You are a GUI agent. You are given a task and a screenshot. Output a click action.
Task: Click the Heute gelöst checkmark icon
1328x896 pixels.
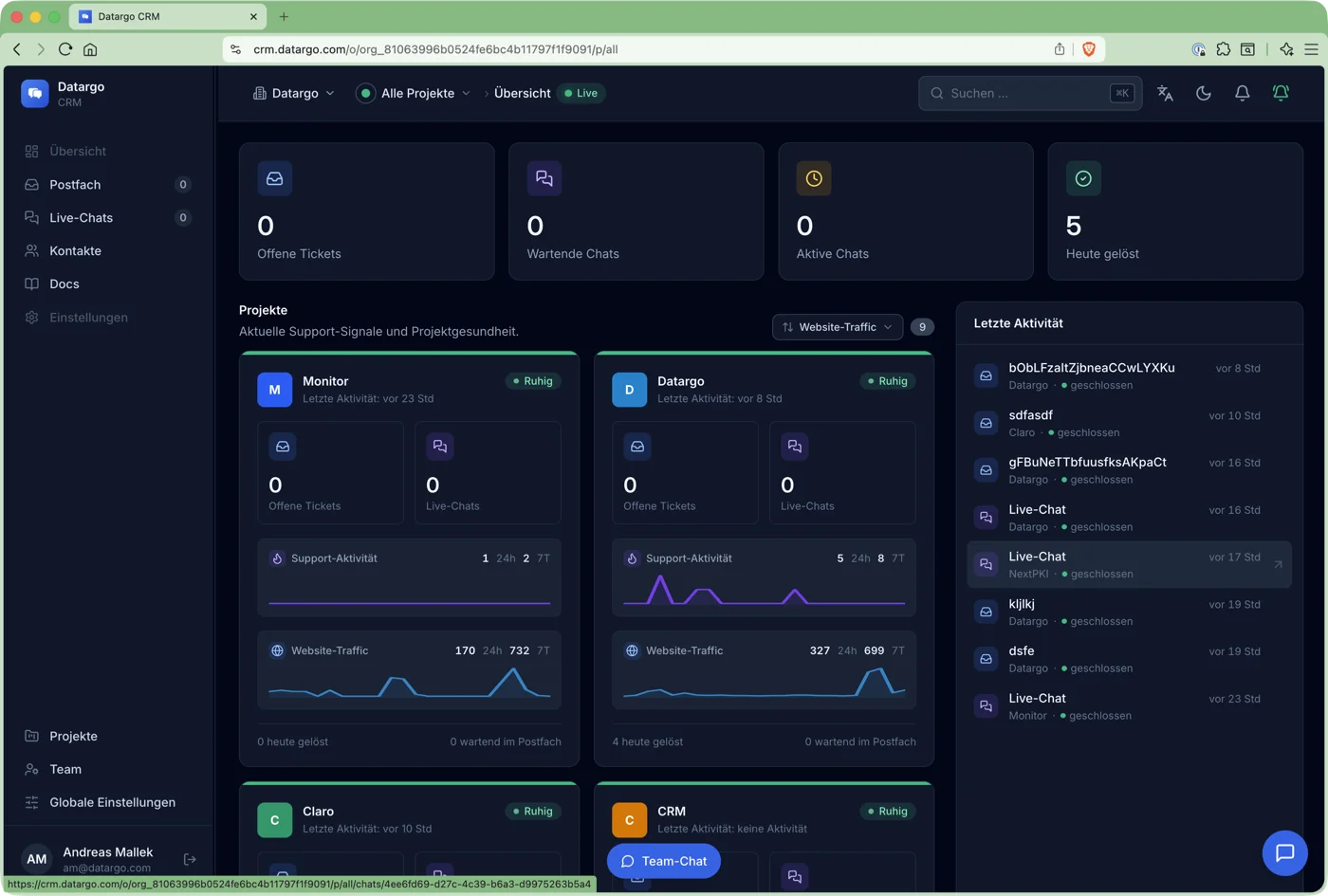tap(1083, 178)
